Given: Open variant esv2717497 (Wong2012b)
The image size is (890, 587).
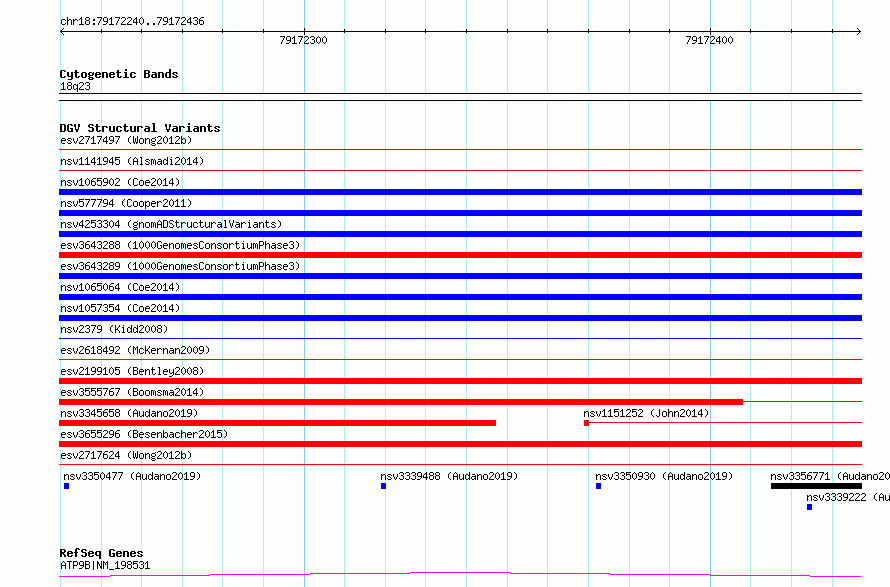Looking at the screenshot, I should point(126,140).
